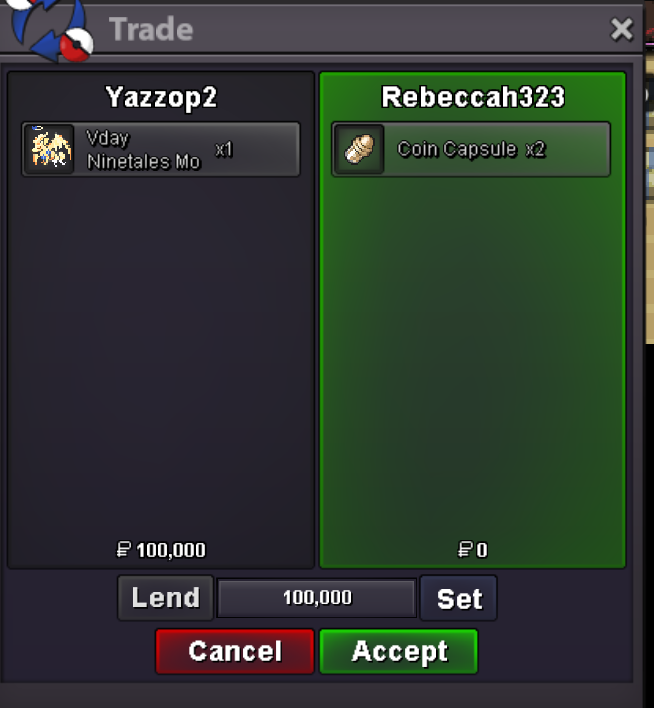654x708 pixels.
Task: Select the Vday Ninetales Mo item row
Action: click(161, 149)
